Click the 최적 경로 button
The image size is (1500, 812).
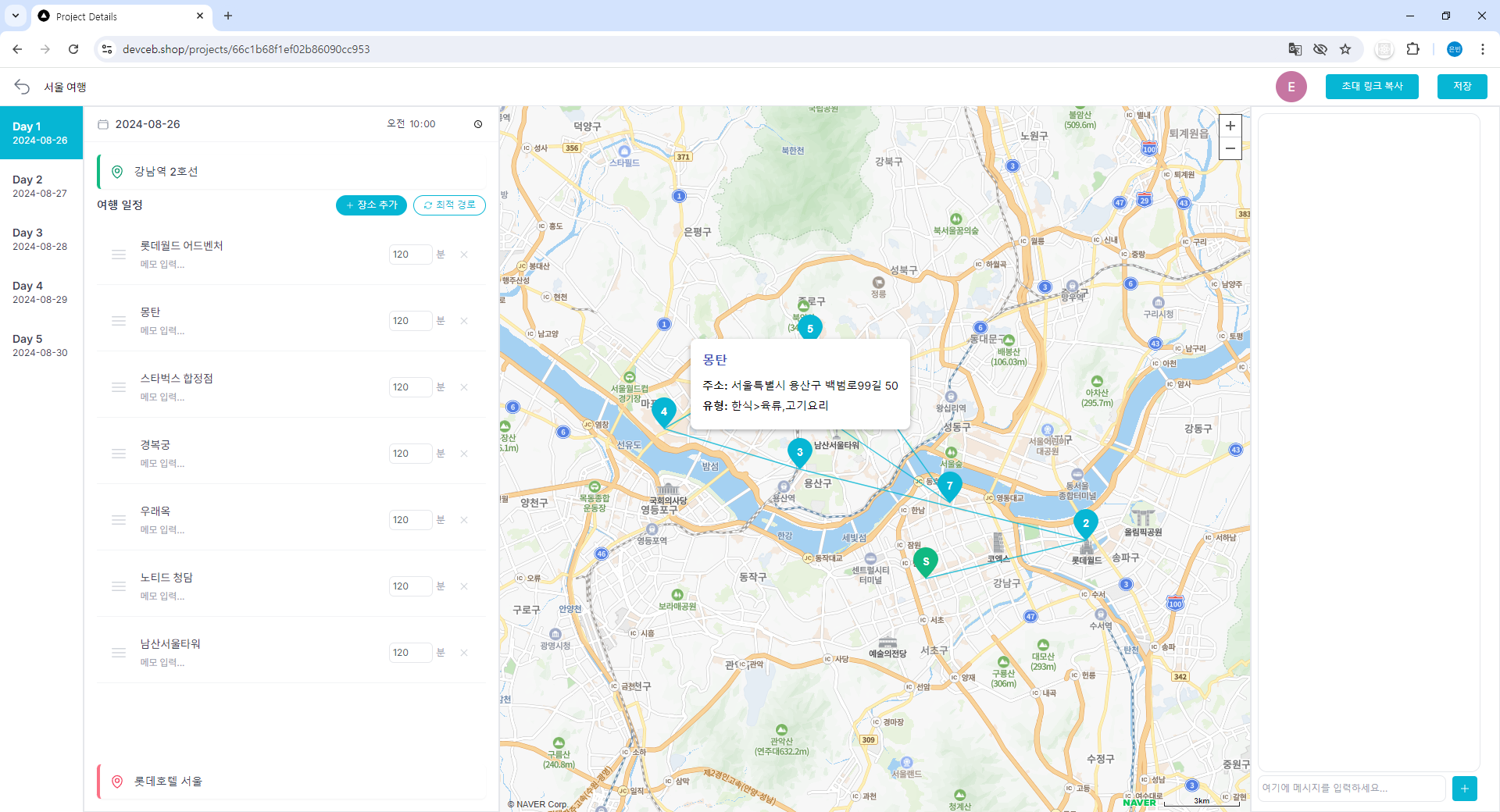[x=449, y=205]
